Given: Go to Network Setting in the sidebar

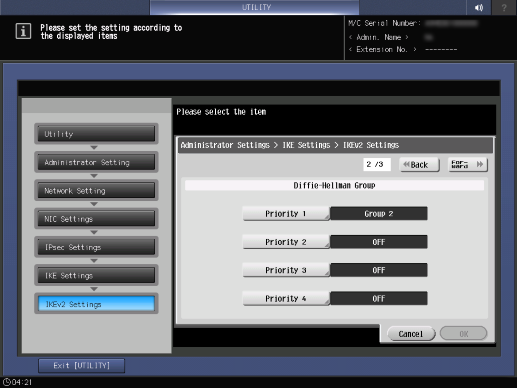Looking at the screenshot, I should coord(96,191).
